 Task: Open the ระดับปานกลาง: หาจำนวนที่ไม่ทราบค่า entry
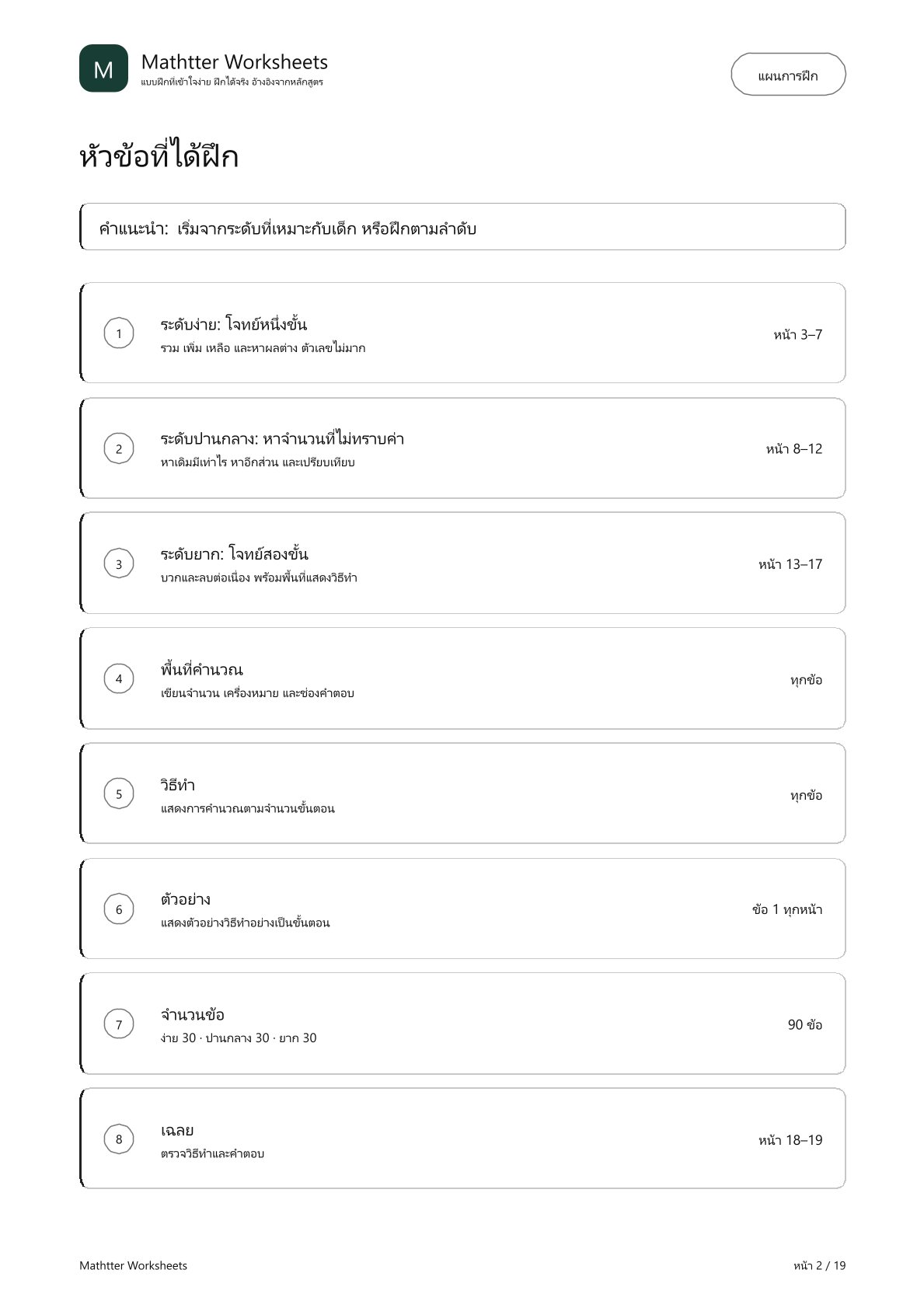coord(462,448)
